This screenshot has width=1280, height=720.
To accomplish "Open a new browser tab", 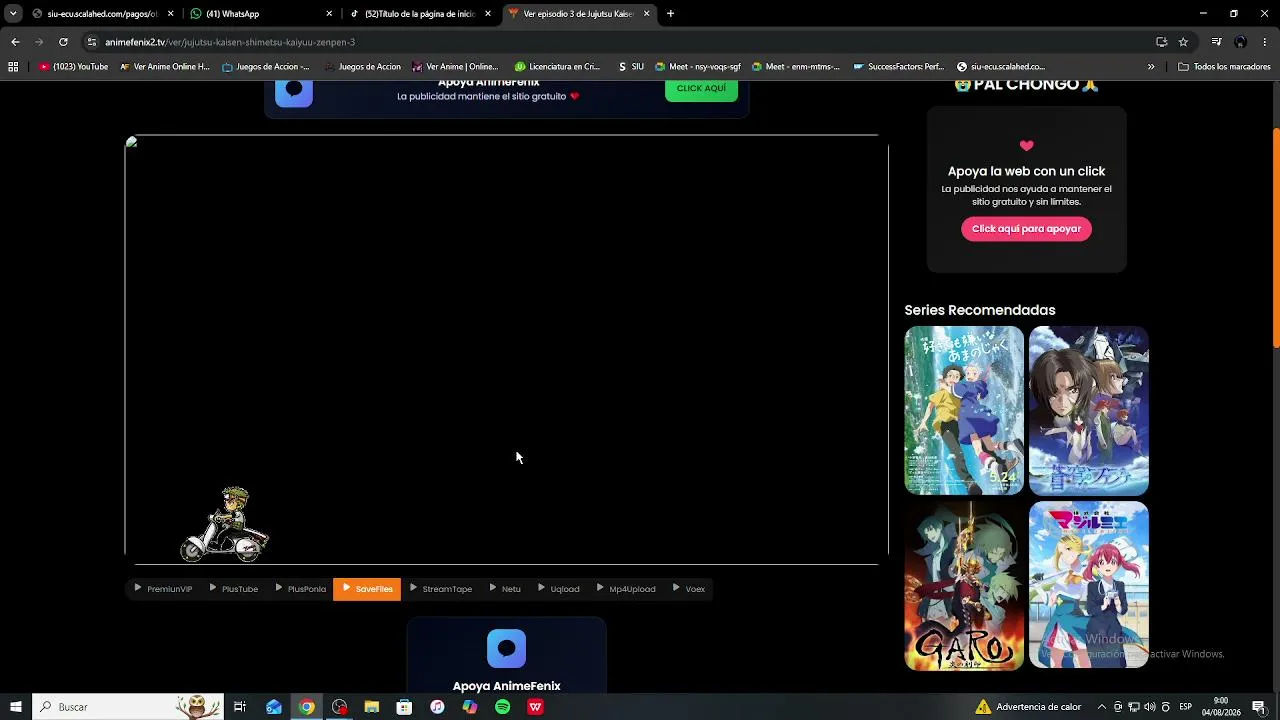I will 670,14.
